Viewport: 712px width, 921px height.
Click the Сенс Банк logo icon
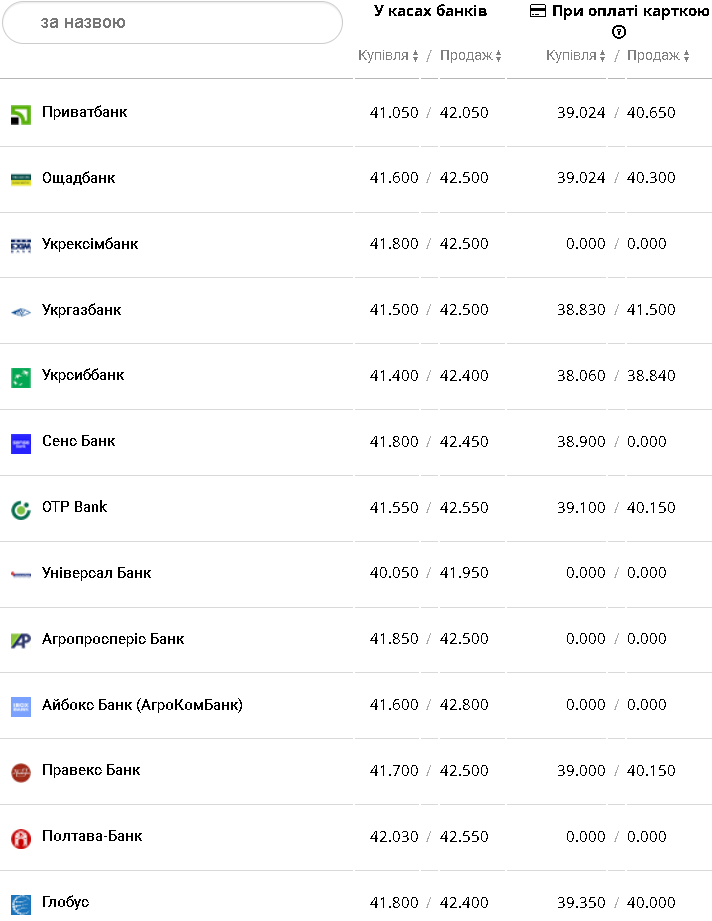[x=21, y=443]
